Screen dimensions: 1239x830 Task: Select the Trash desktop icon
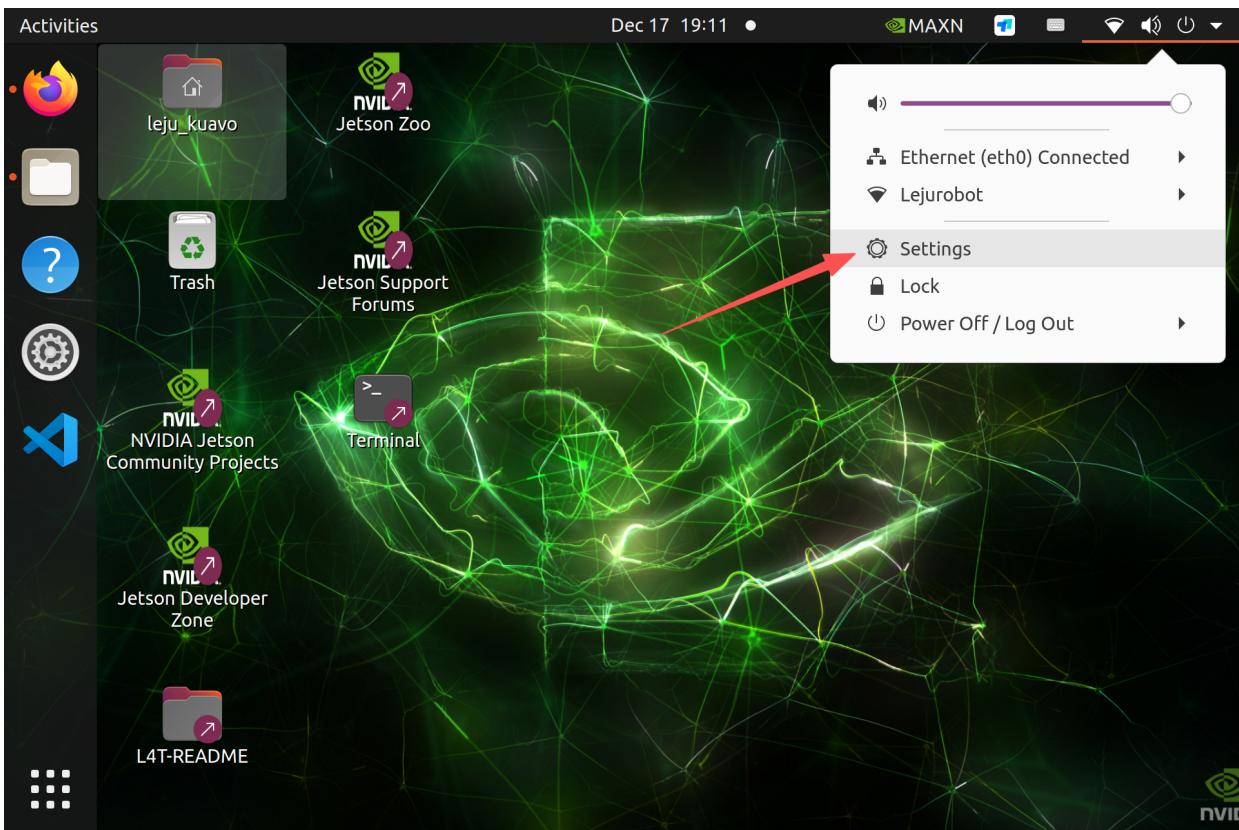[192, 250]
